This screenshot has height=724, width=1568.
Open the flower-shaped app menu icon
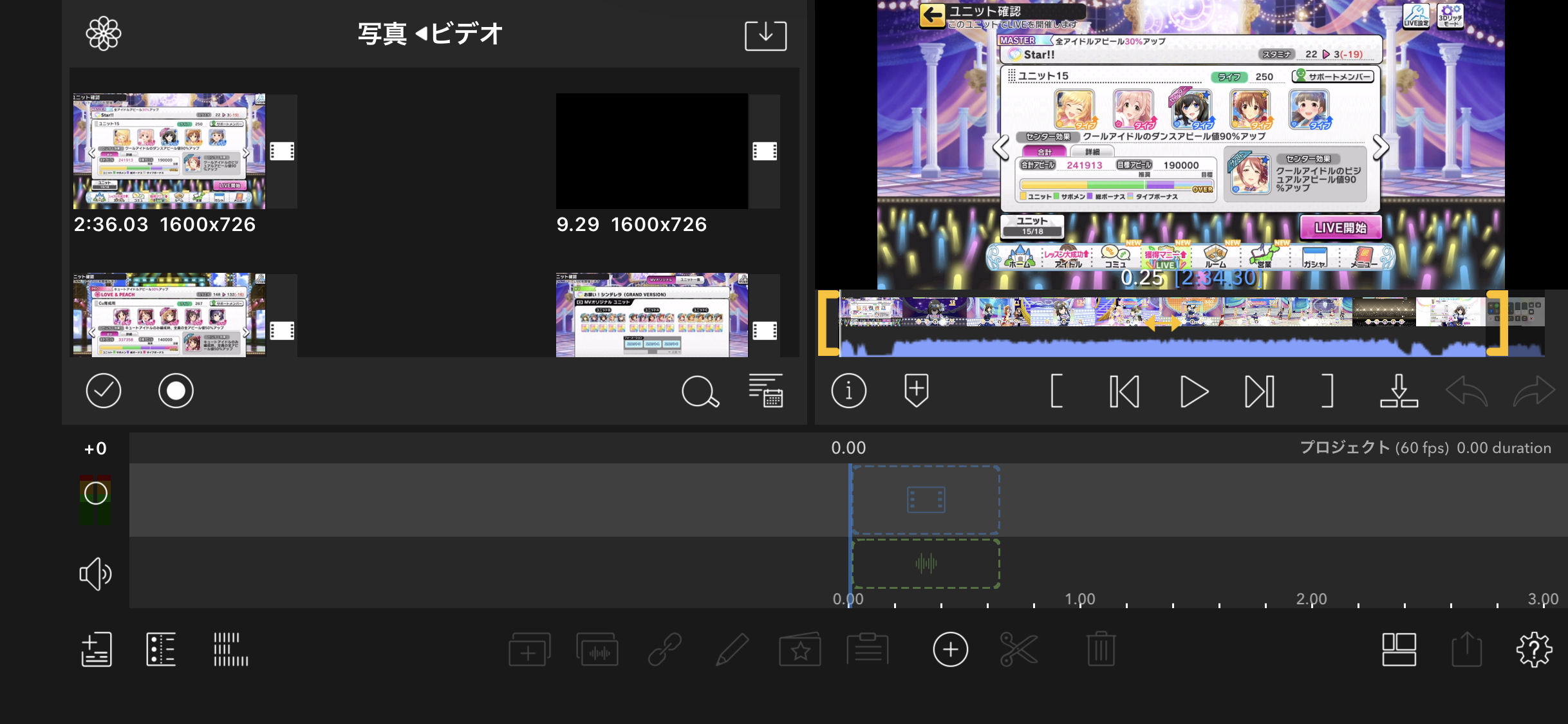click(104, 33)
